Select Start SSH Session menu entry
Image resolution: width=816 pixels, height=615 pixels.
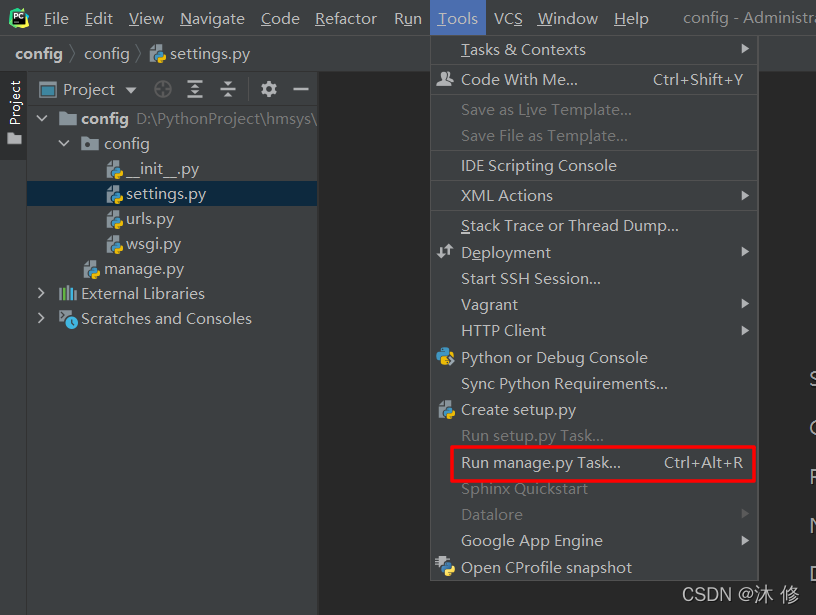(x=594, y=278)
